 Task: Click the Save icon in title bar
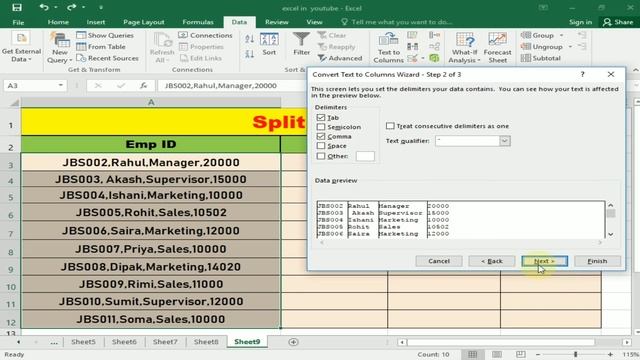17,7
